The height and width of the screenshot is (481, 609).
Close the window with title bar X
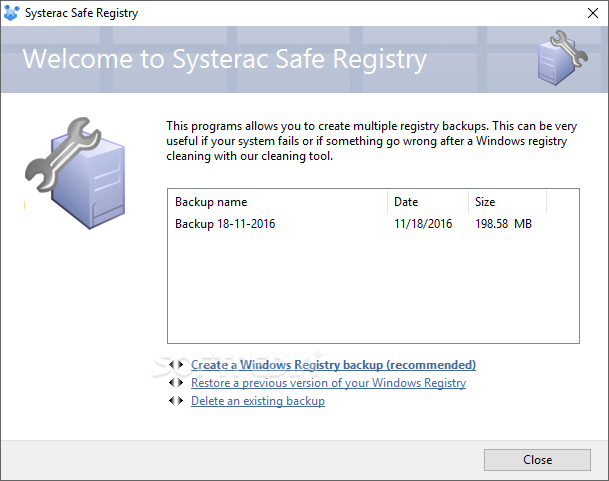tap(593, 13)
